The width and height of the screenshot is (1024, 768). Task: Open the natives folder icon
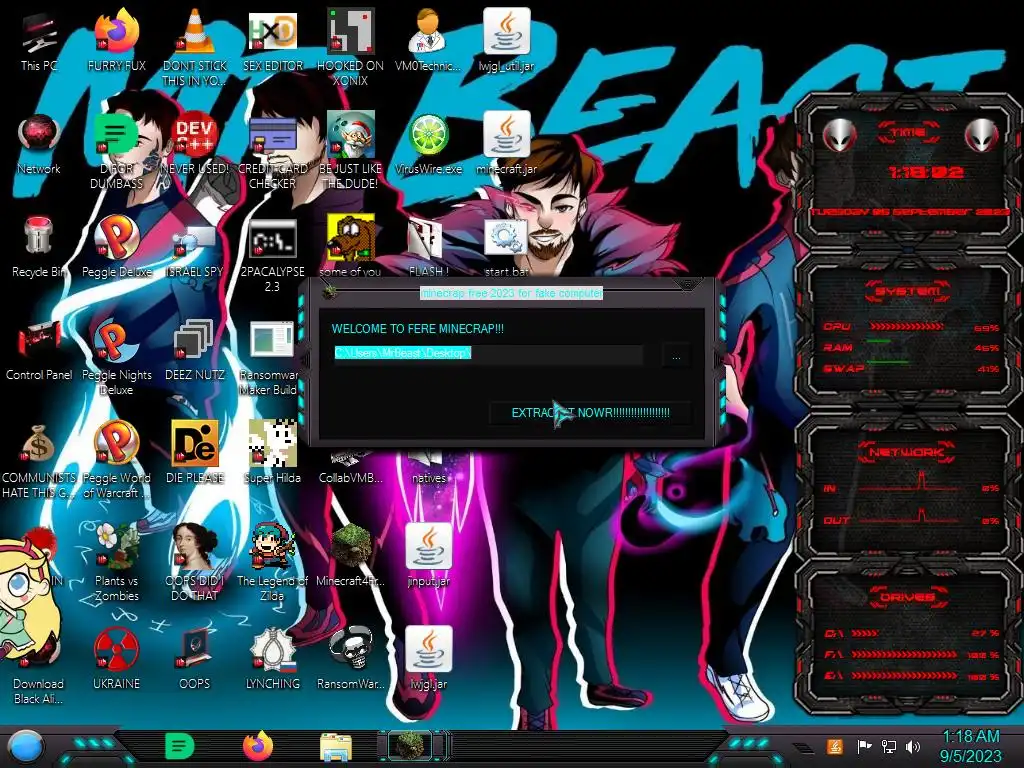[428, 466]
